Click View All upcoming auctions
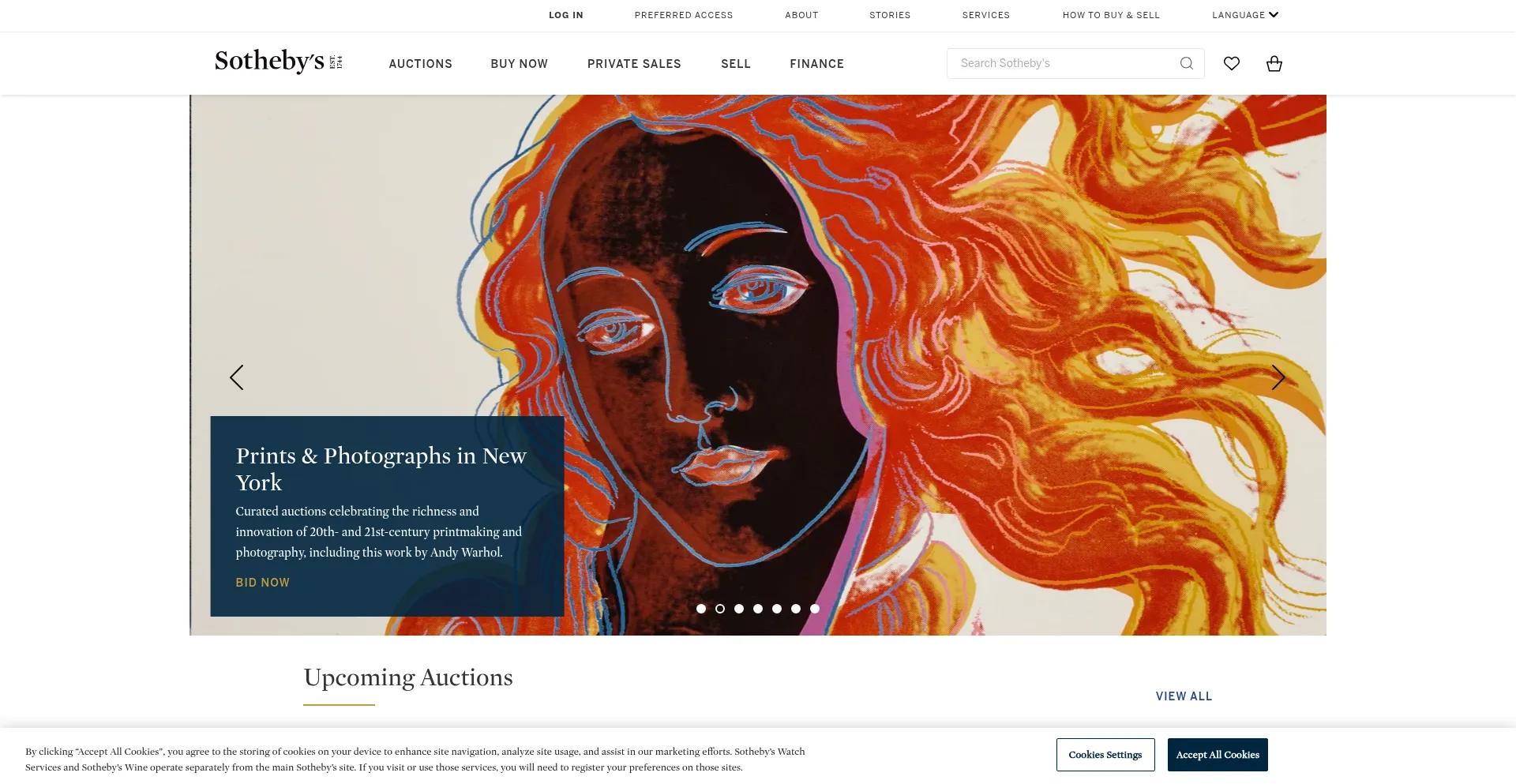 (1184, 696)
